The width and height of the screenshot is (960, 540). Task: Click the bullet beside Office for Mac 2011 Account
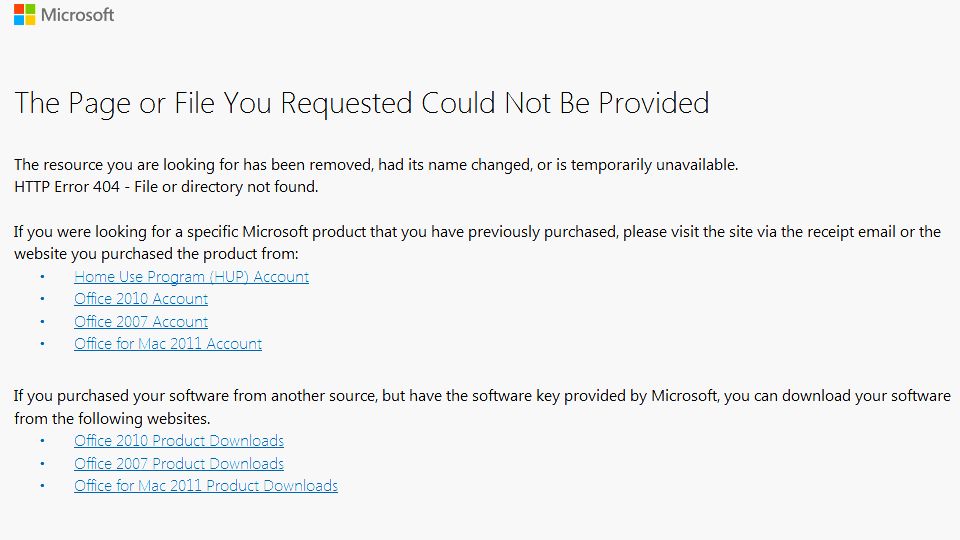[43, 344]
